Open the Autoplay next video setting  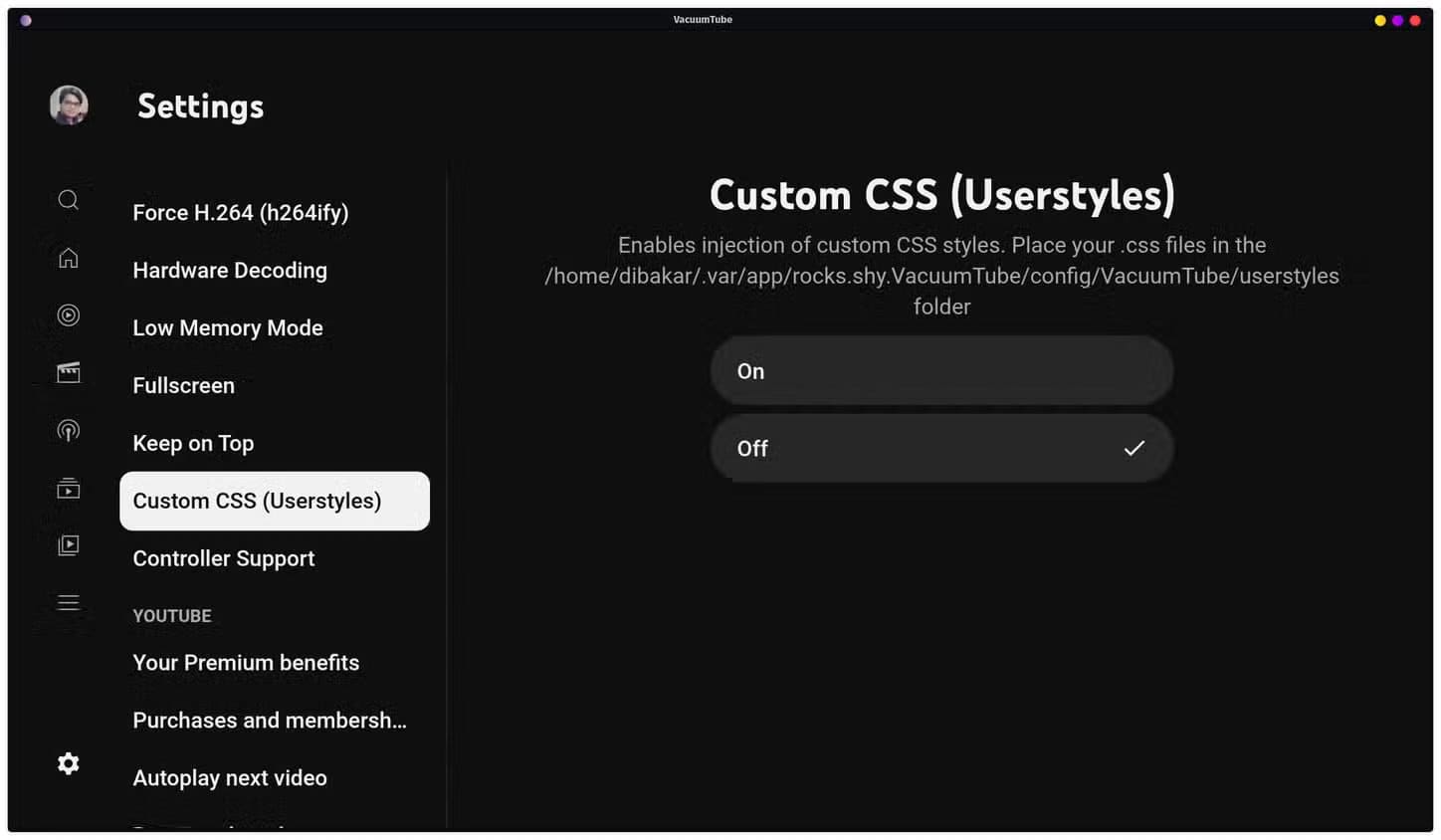(x=230, y=777)
